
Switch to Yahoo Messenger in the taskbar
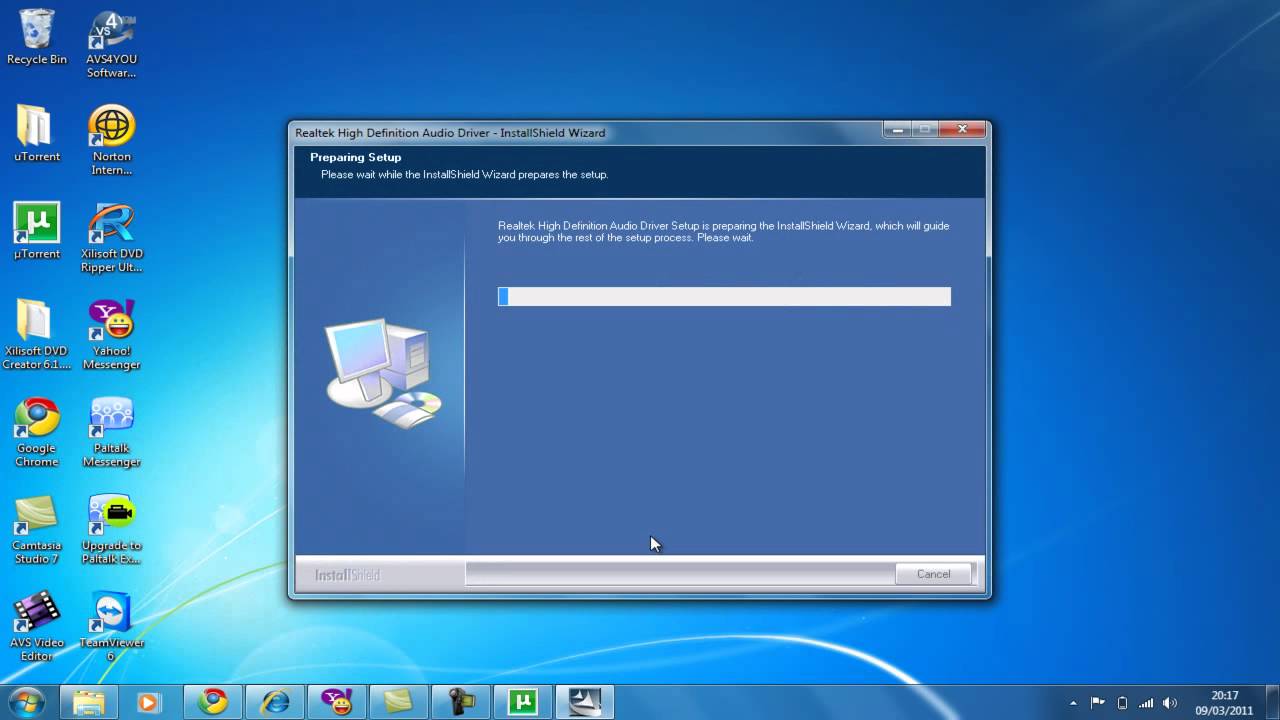(336, 702)
